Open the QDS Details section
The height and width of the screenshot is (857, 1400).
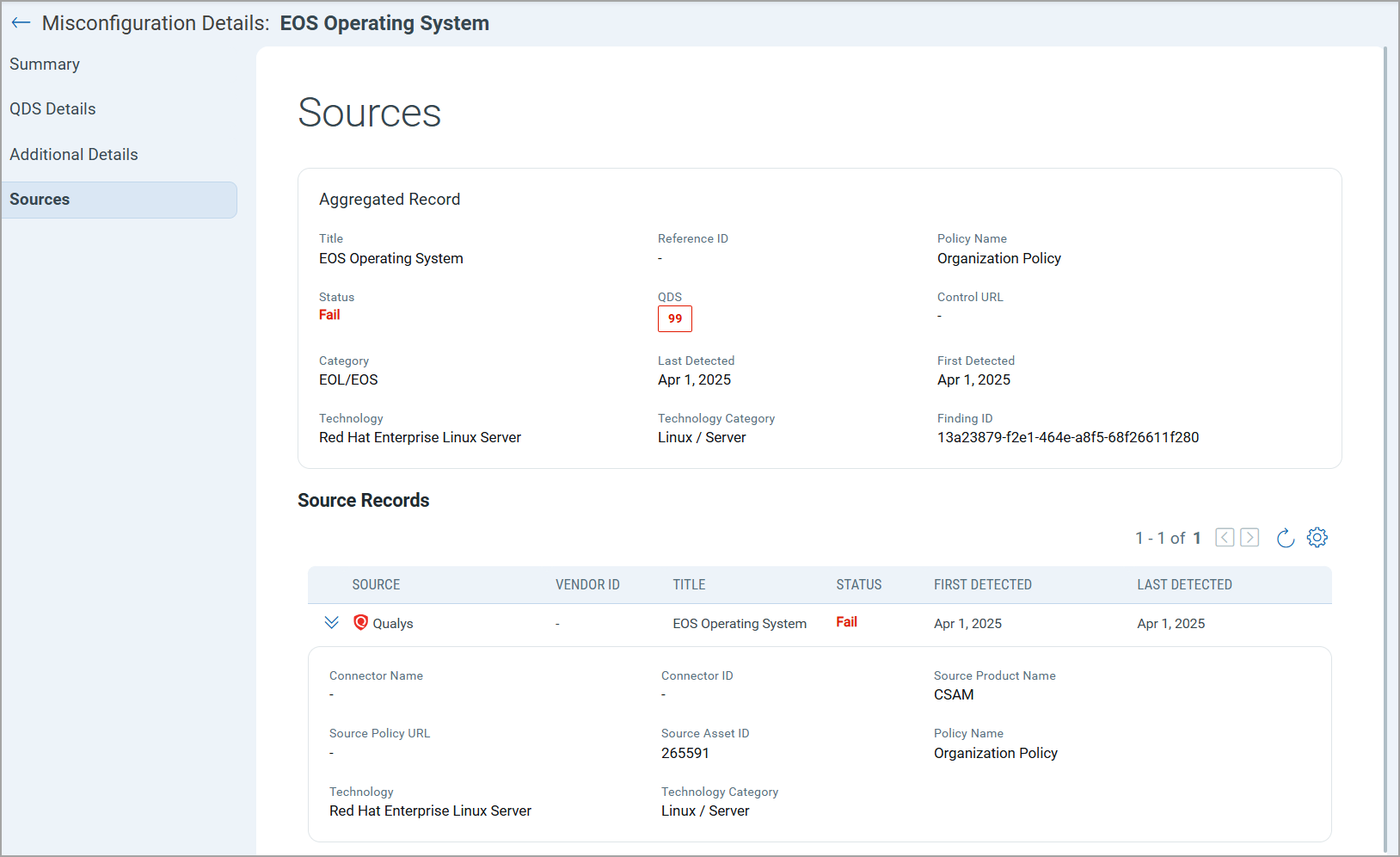tap(52, 109)
